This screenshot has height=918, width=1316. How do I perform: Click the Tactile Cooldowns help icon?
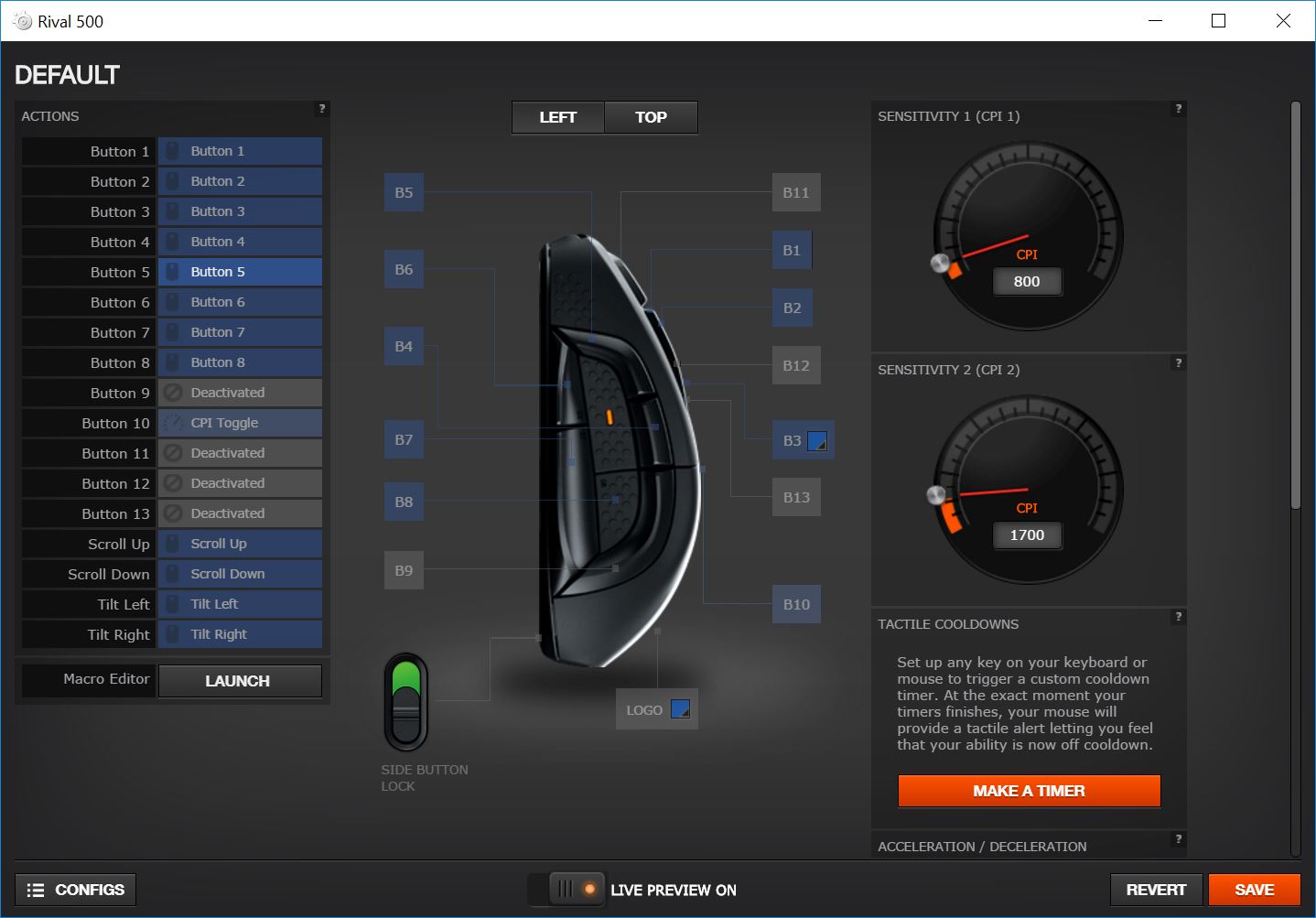1178,617
